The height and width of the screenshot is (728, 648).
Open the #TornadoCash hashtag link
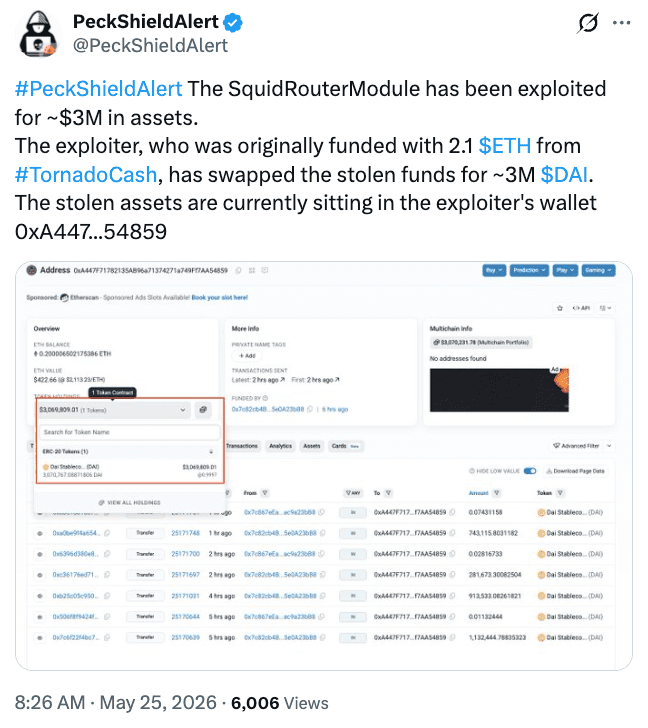[x=86, y=175]
